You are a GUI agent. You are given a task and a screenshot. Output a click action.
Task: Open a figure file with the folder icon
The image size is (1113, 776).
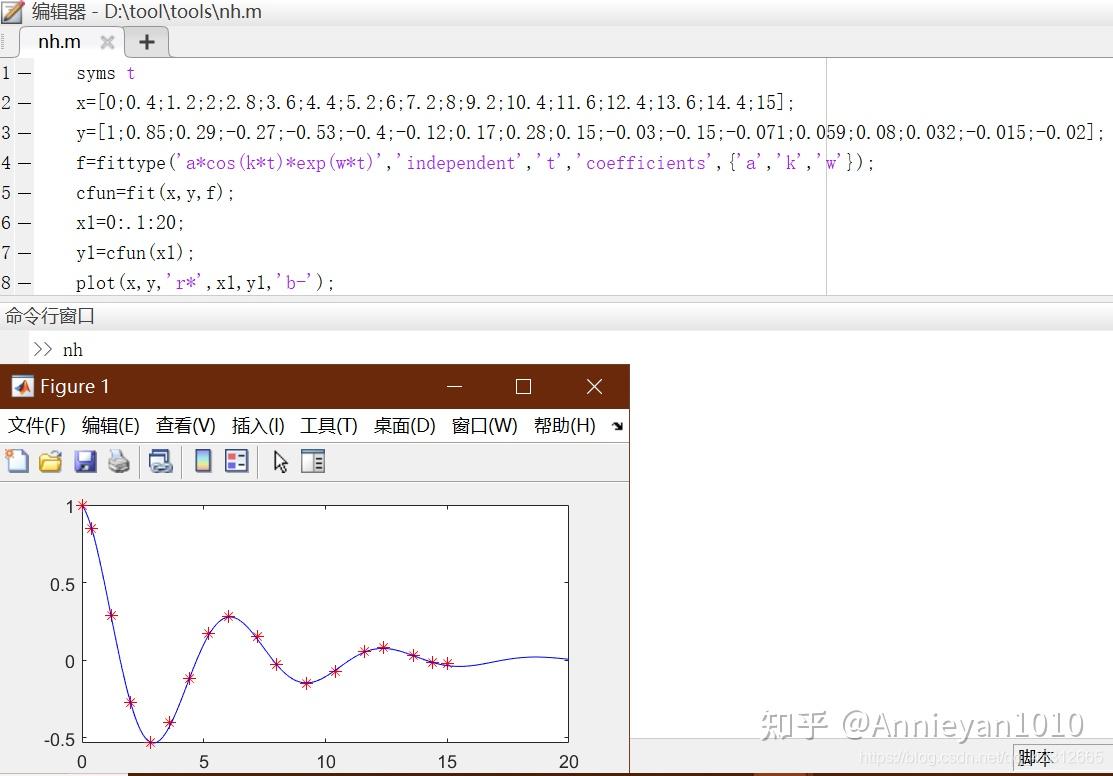click(50, 461)
